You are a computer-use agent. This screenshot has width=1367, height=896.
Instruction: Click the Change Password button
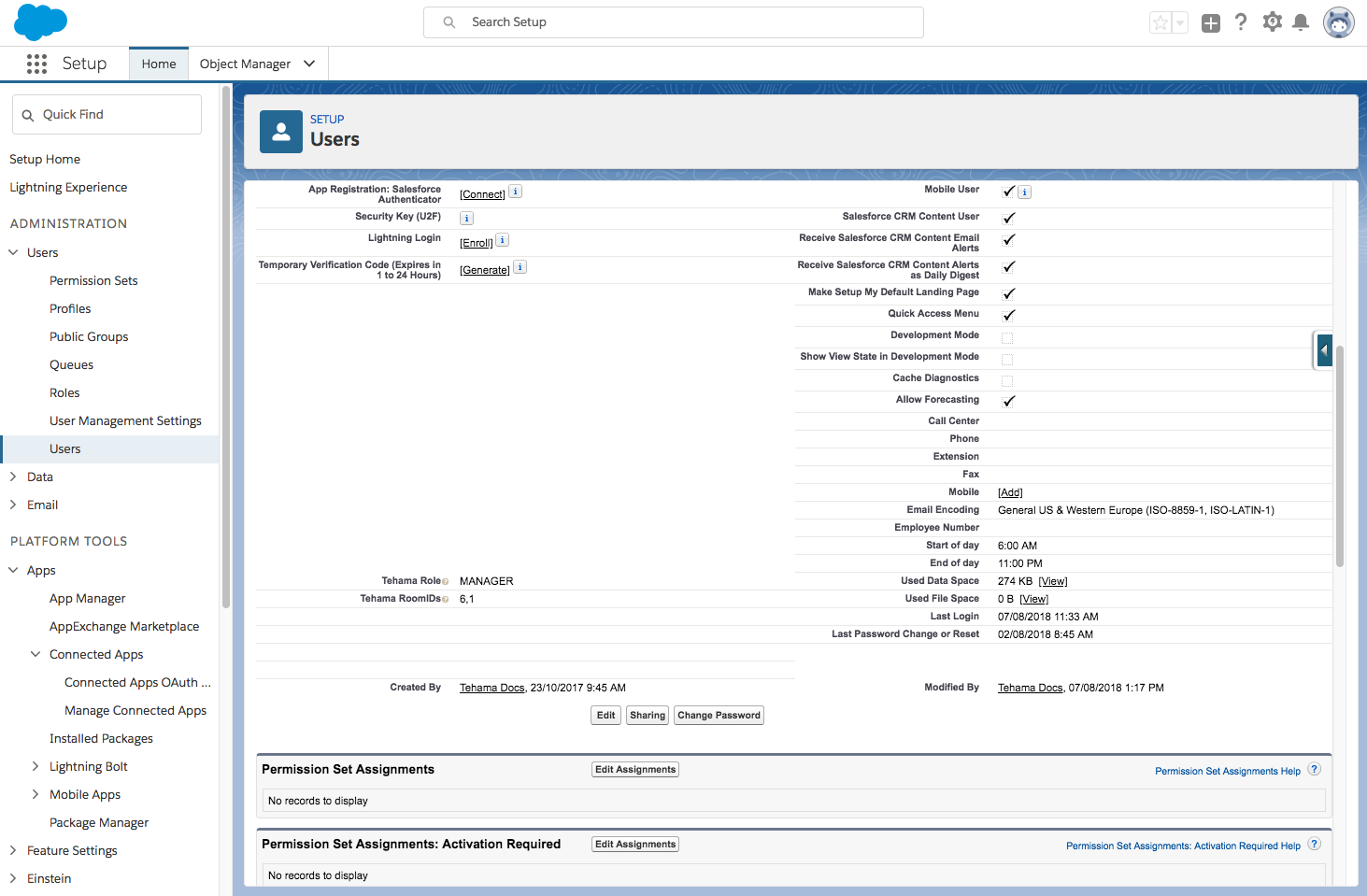[719, 716]
